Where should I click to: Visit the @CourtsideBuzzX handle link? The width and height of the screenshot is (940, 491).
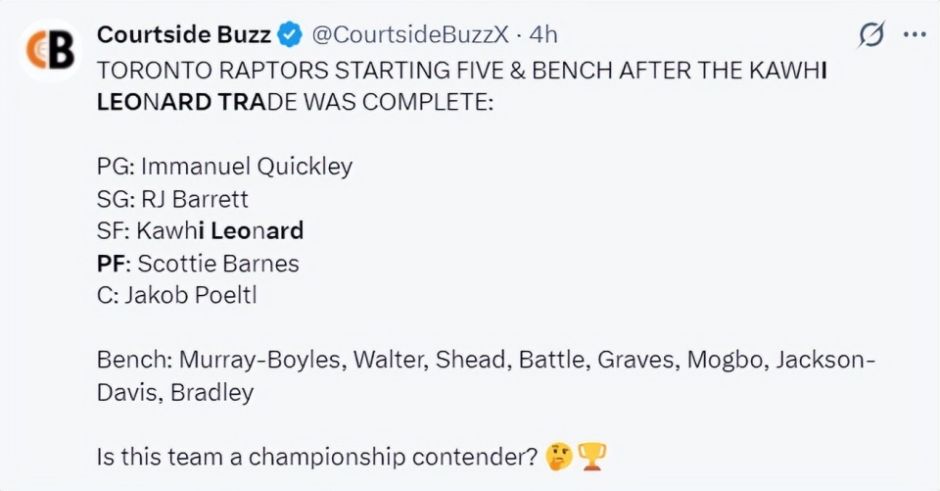[410, 35]
